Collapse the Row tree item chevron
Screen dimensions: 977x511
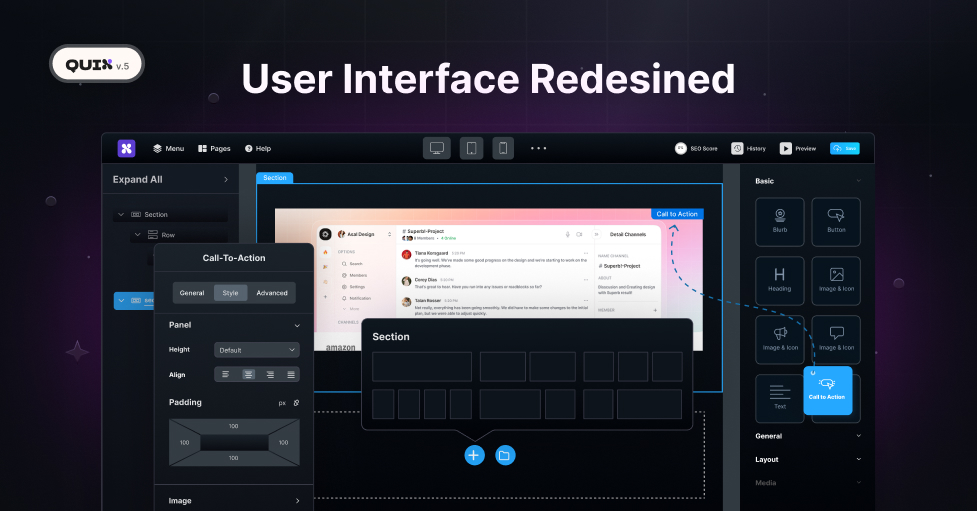(x=138, y=235)
